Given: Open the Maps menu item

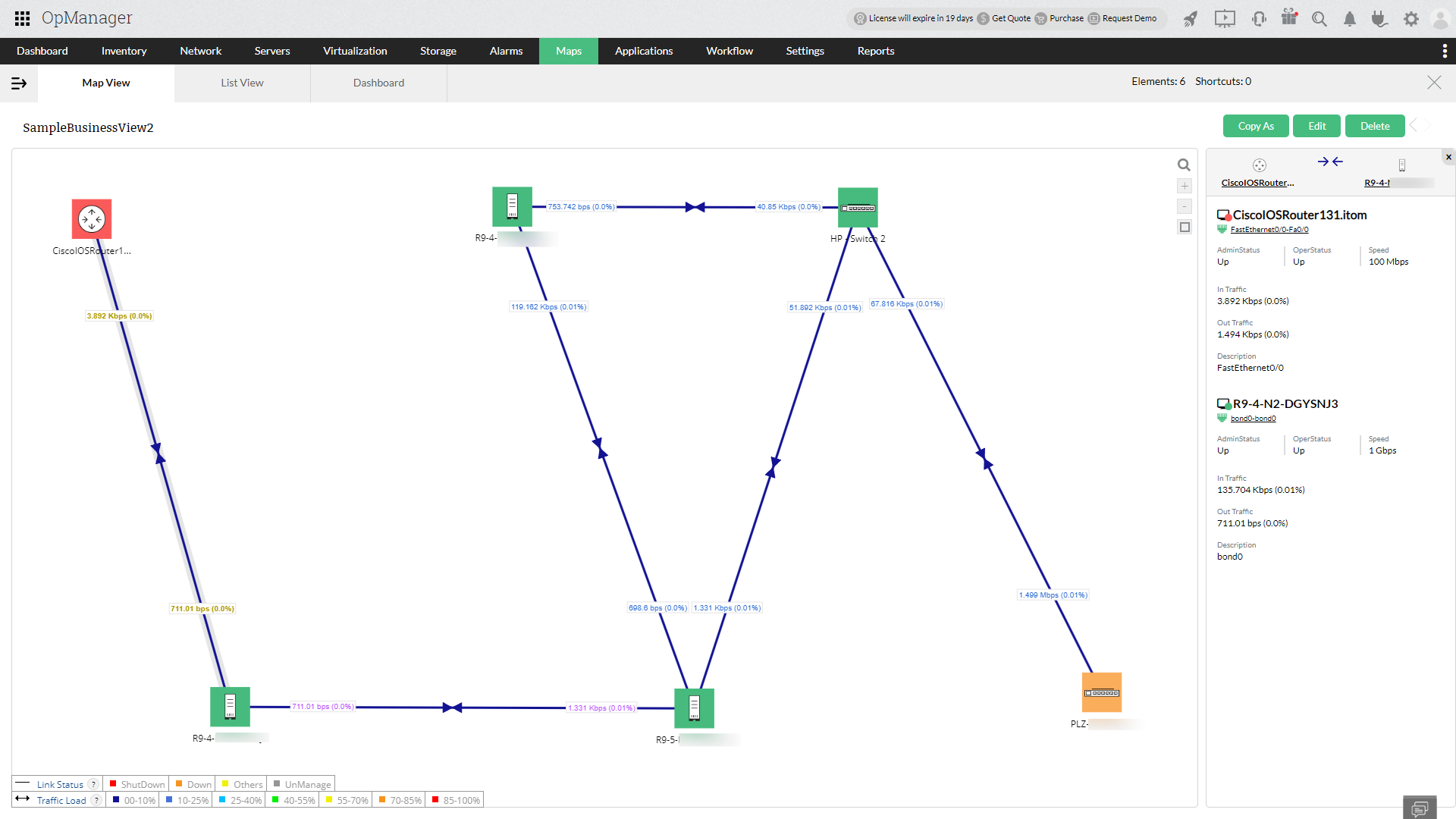Looking at the screenshot, I should pos(568,51).
